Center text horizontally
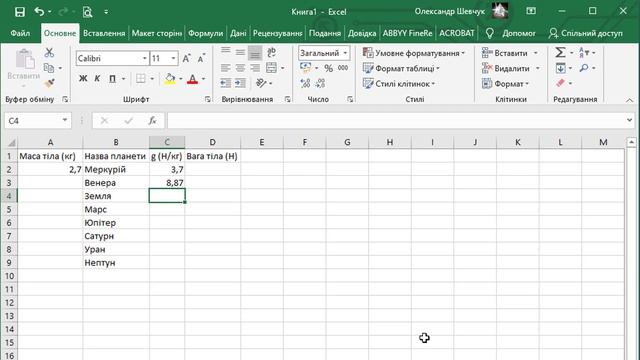640x360 pixels. click(x=240, y=68)
